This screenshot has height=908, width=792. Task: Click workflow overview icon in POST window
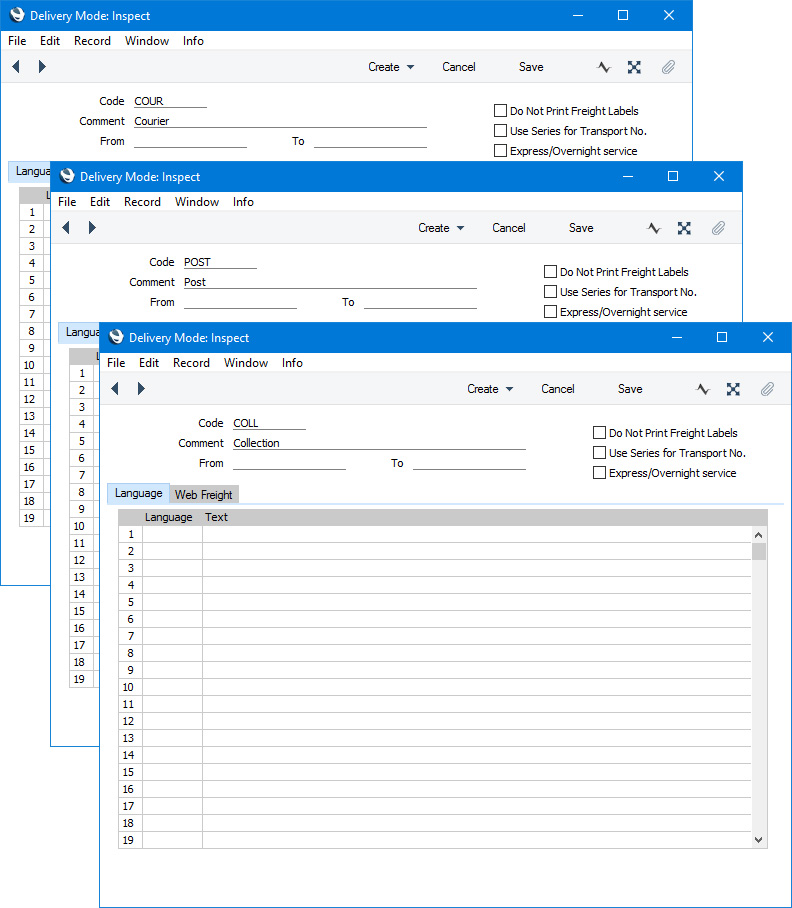(x=684, y=228)
